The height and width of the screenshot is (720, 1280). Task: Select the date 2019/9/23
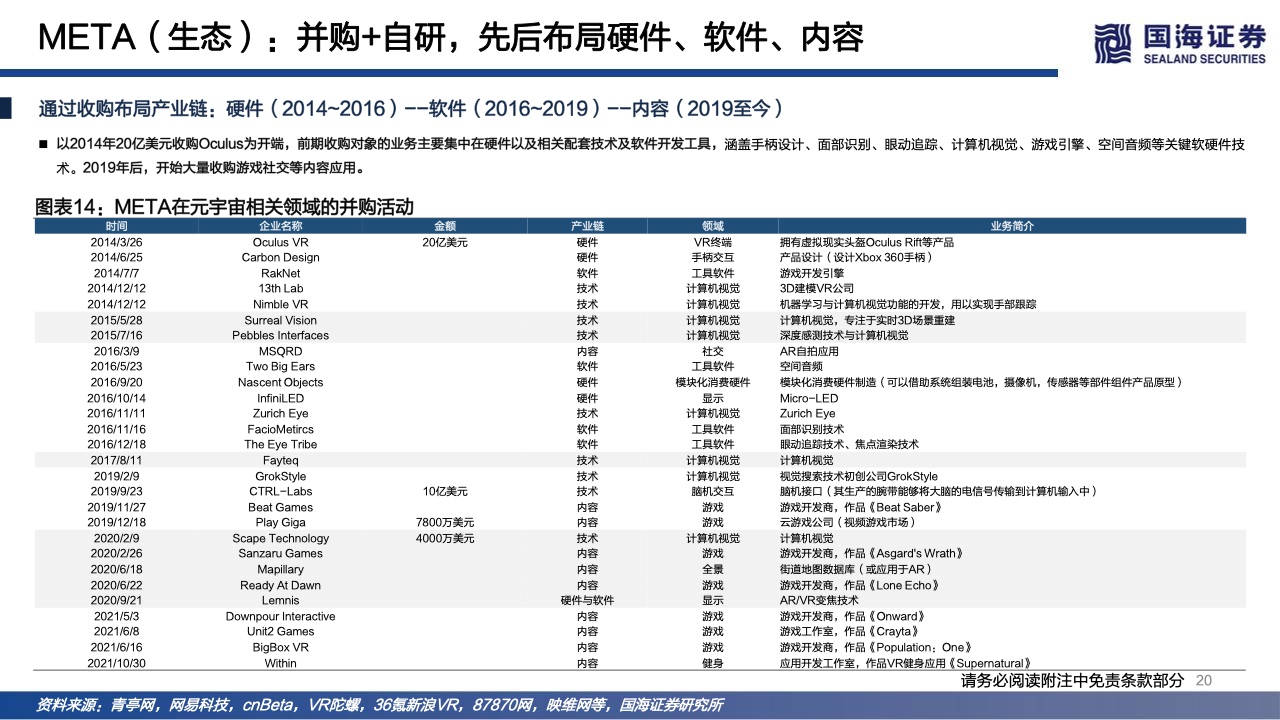coord(116,491)
